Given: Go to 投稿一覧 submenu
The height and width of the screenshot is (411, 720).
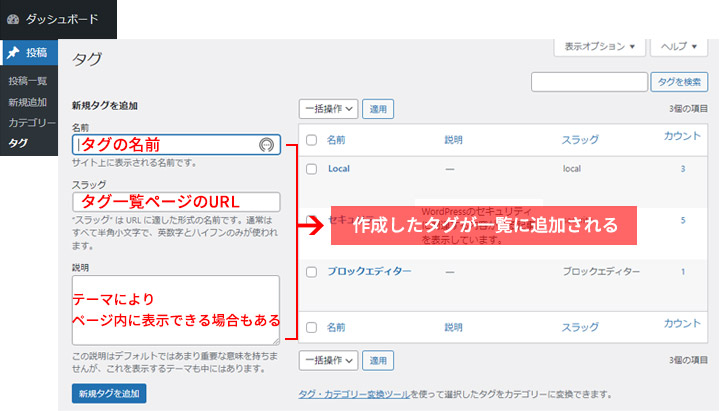Looking at the screenshot, I should click(x=28, y=81).
